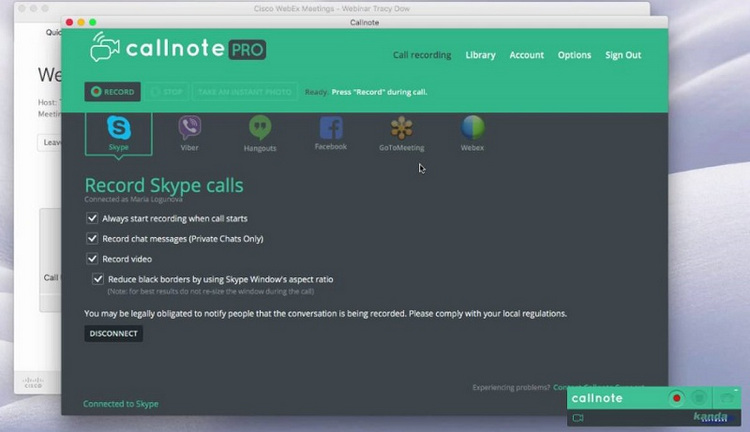The width and height of the screenshot is (750, 432).
Task: Click the camera photo icon in mini widget
Action: point(727,398)
